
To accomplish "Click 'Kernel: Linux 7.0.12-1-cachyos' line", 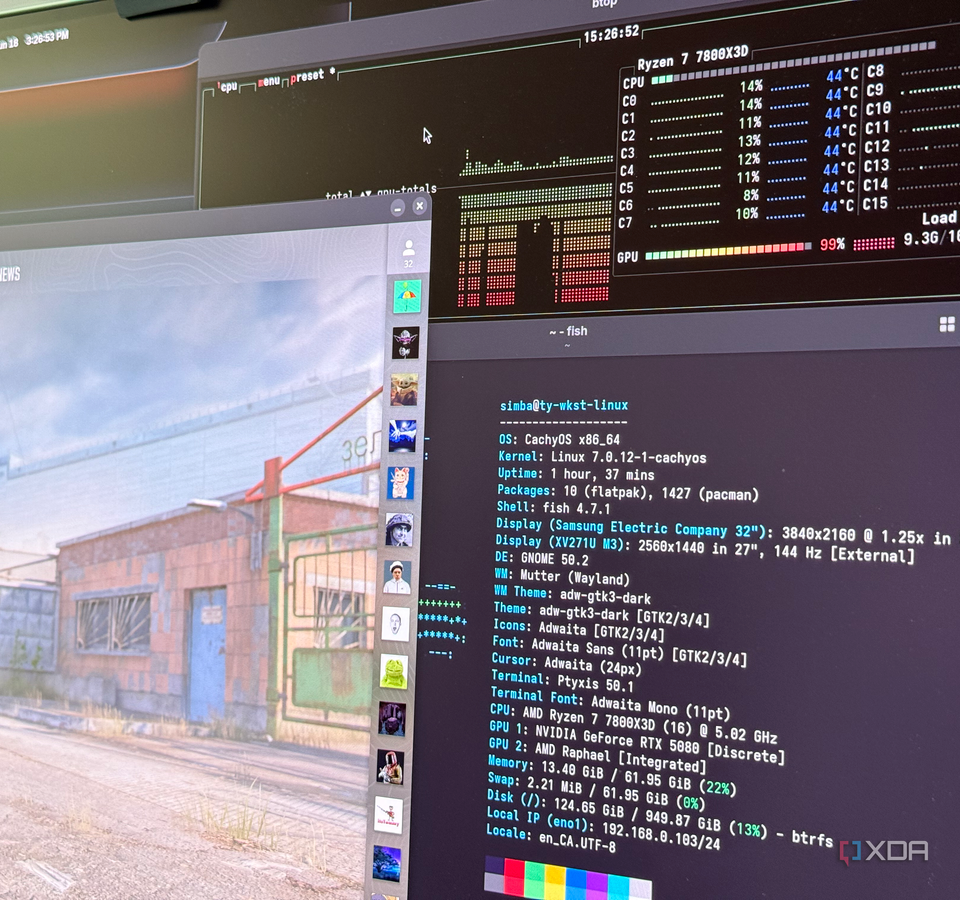I will [x=602, y=457].
